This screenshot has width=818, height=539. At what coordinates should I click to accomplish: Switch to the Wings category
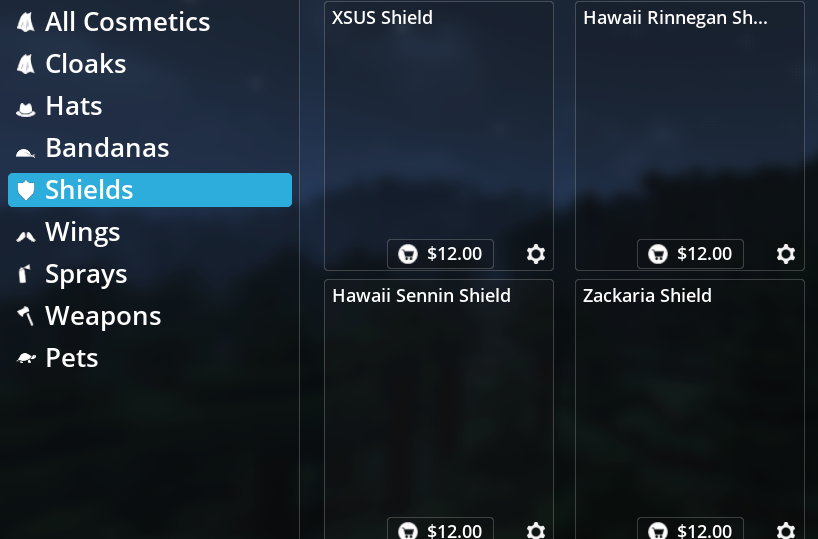(150, 232)
